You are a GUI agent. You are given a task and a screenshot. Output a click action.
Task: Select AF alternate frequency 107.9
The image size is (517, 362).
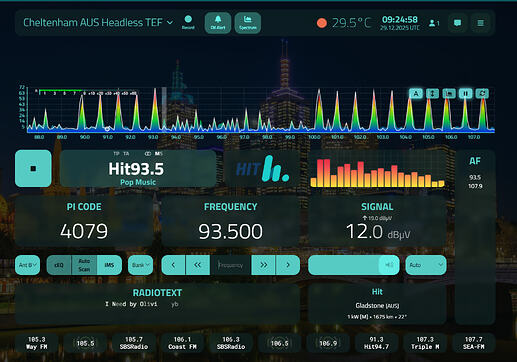pos(475,186)
